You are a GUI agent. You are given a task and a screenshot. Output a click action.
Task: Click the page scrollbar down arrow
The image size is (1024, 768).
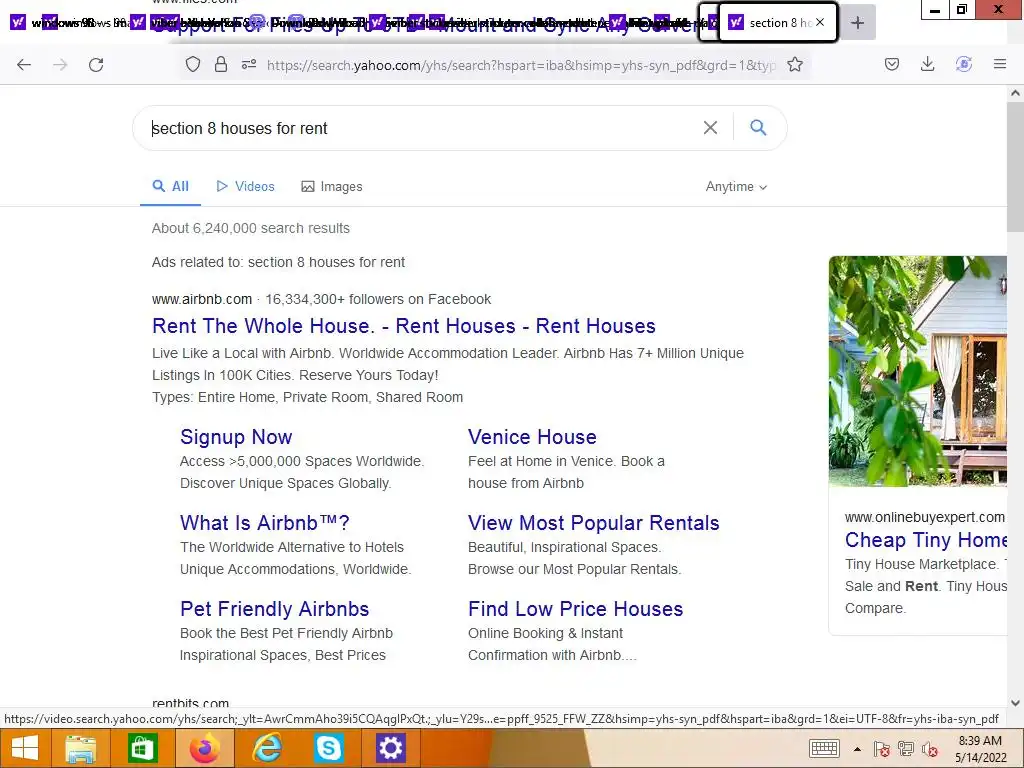coord(1015,703)
